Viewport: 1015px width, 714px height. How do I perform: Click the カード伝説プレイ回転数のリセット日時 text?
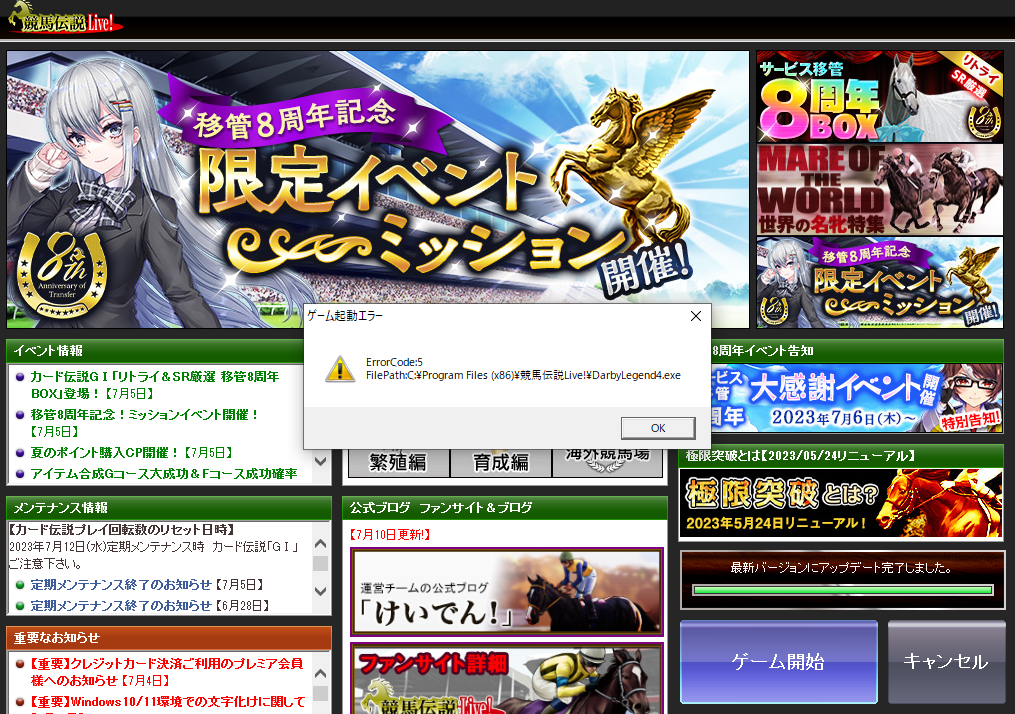(122, 530)
